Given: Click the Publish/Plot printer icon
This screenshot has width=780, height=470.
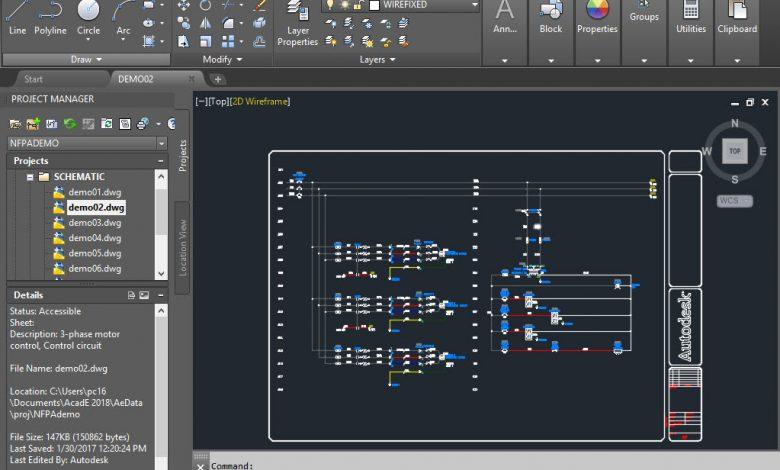Looking at the screenshot, I should pos(143,124).
